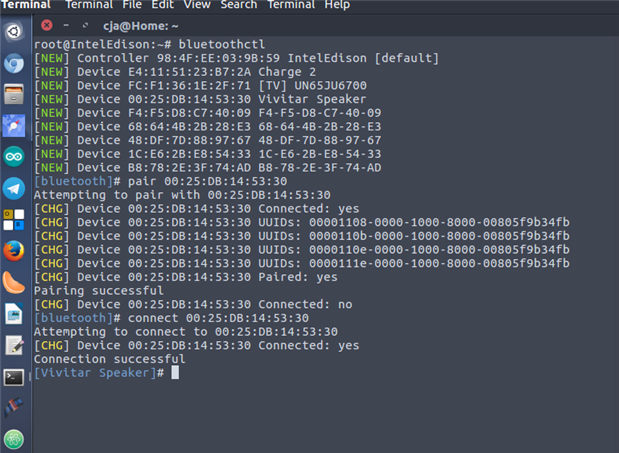Viewport: 619px width, 453px height.
Task: Launch Chromium browser from the dock
Action: click(14, 63)
